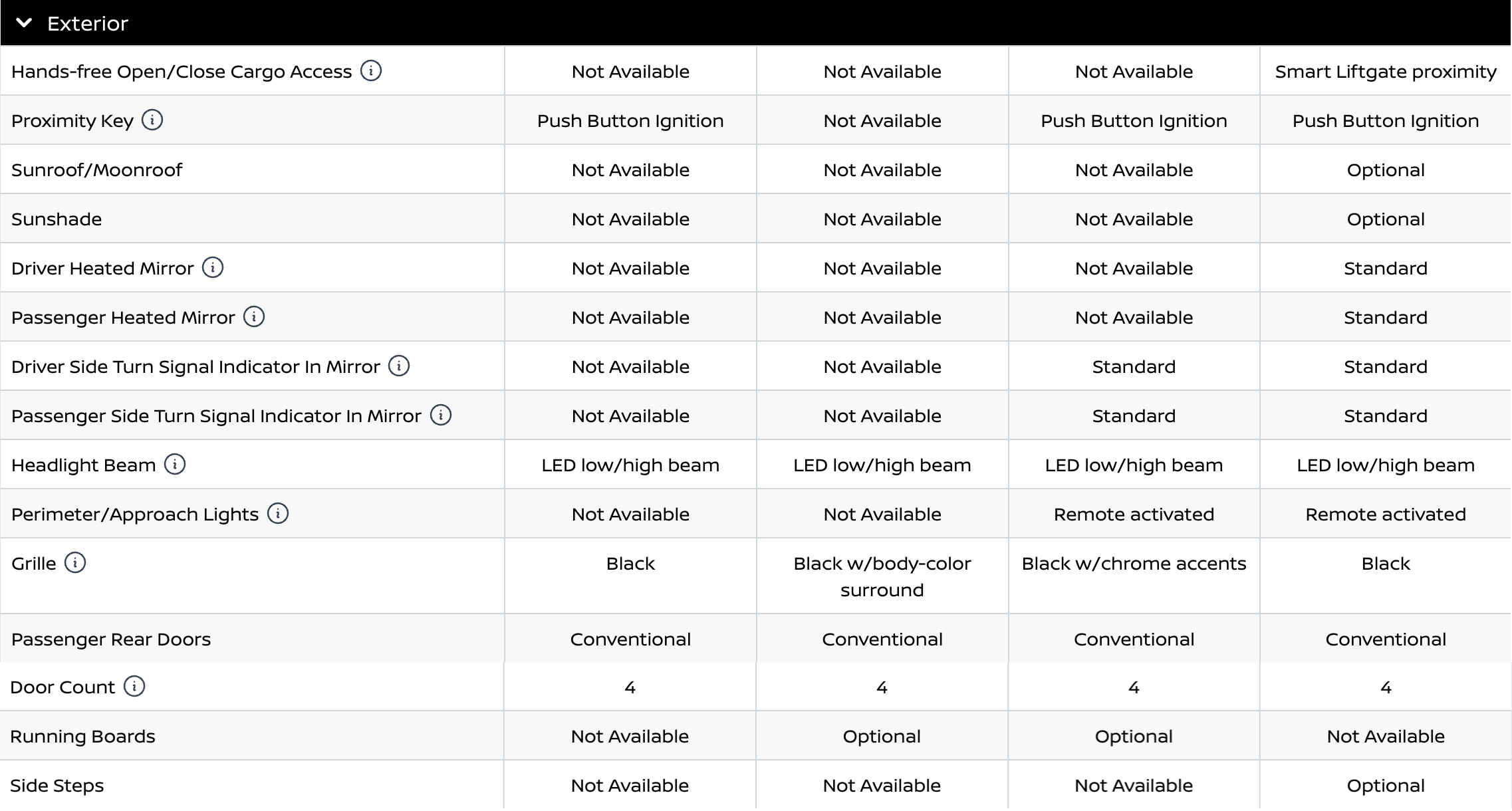1512x811 pixels.
Task: Click the Grille info icon
Action: 75,562
